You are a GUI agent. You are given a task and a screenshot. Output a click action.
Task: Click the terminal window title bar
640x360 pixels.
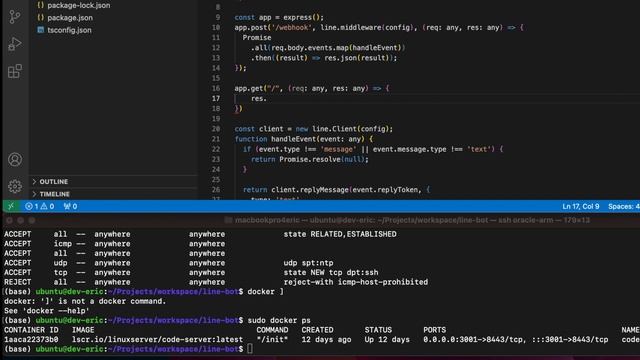click(x=322, y=220)
